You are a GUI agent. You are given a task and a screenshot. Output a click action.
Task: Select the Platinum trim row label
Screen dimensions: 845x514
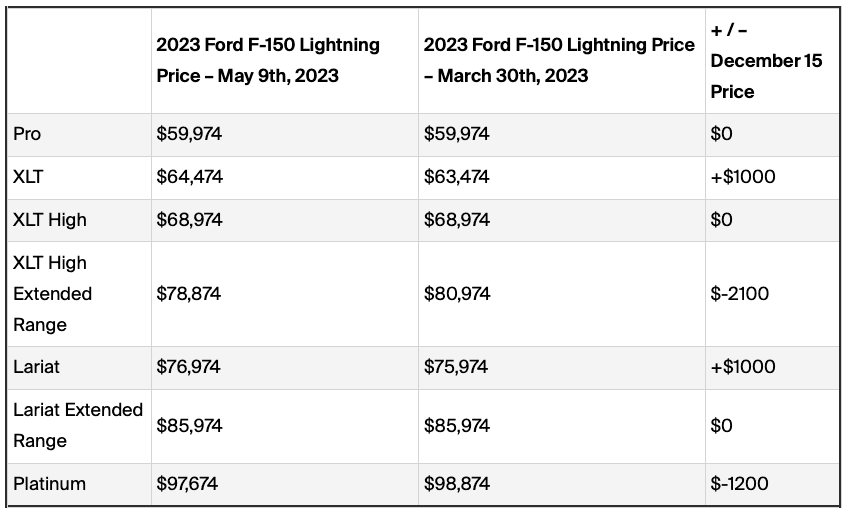pyautogui.click(x=49, y=484)
